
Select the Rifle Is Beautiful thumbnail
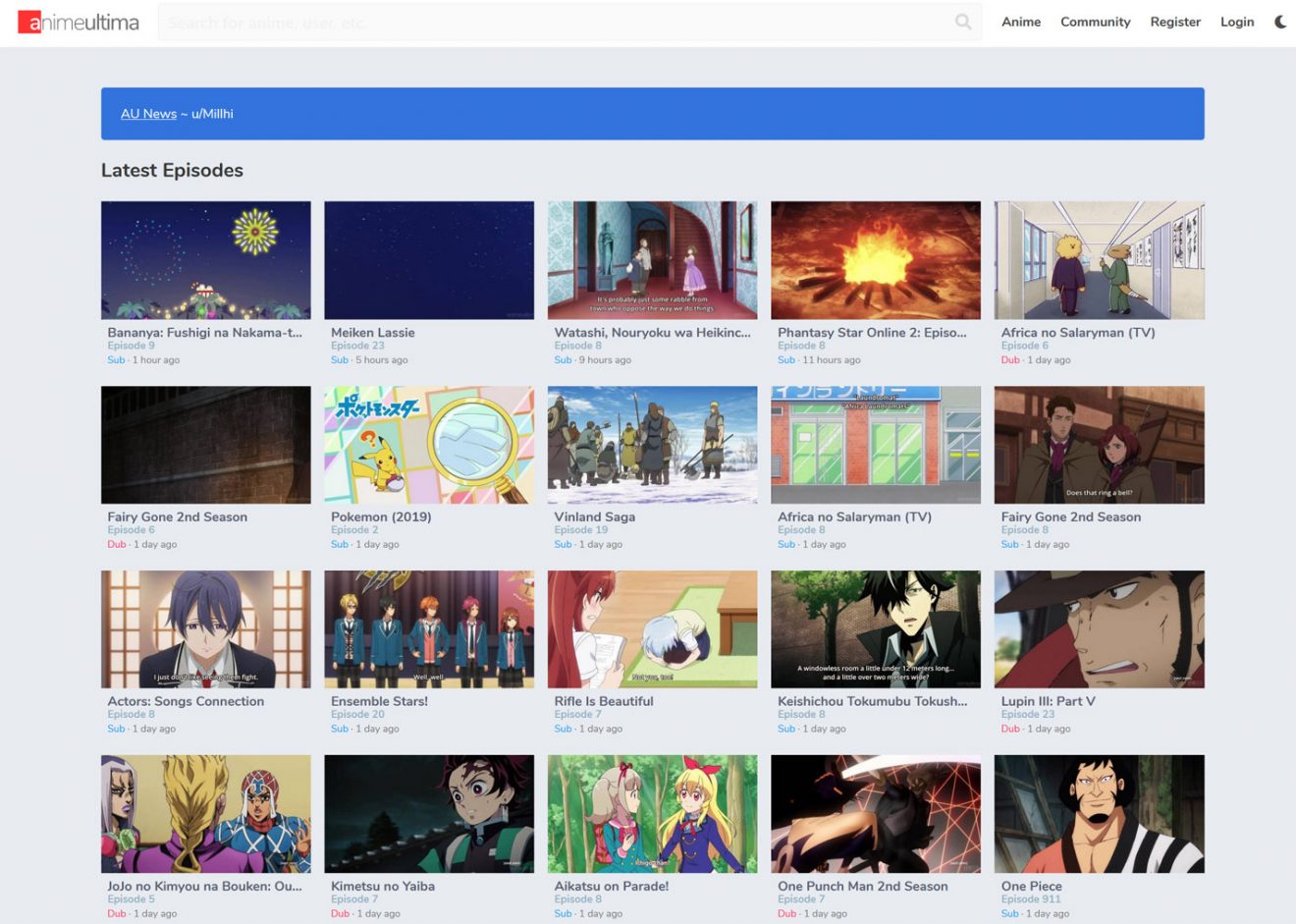point(652,629)
